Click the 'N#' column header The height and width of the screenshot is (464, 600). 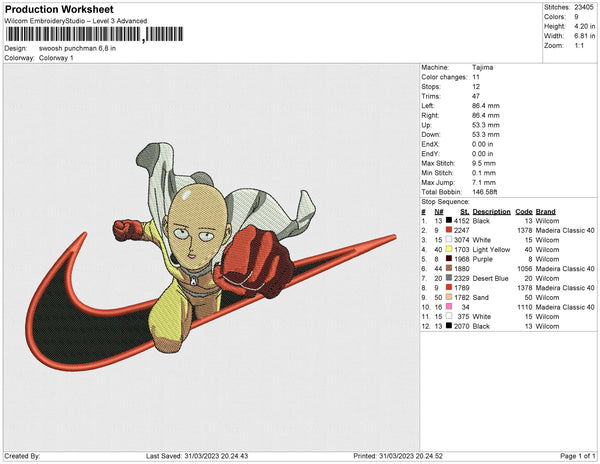tap(439, 212)
